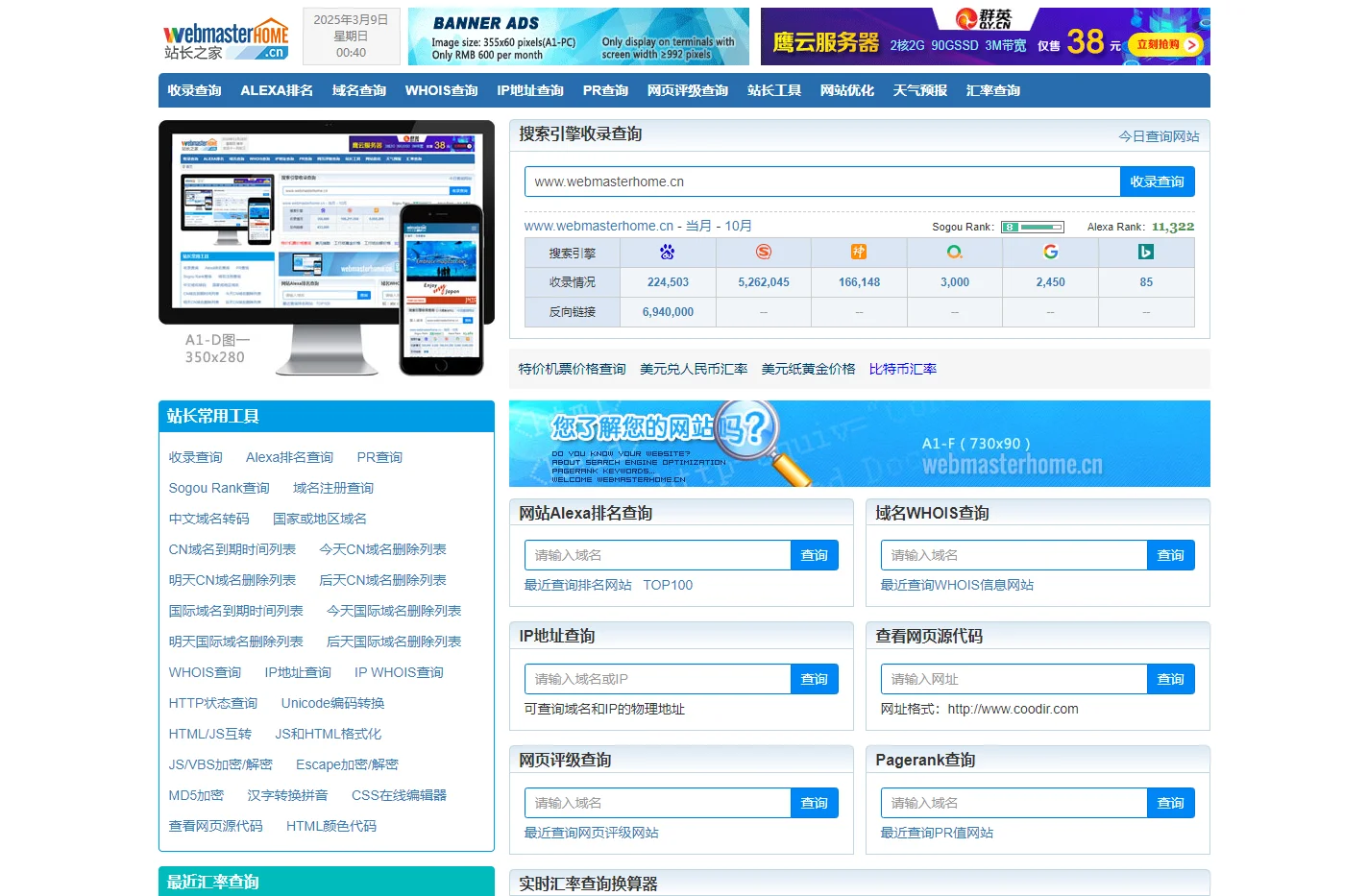Image resolution: width=1368 pixels, height=896 pixels.
Task: Click the Baidu paw icon in results table
Action: tap(668, 252)
